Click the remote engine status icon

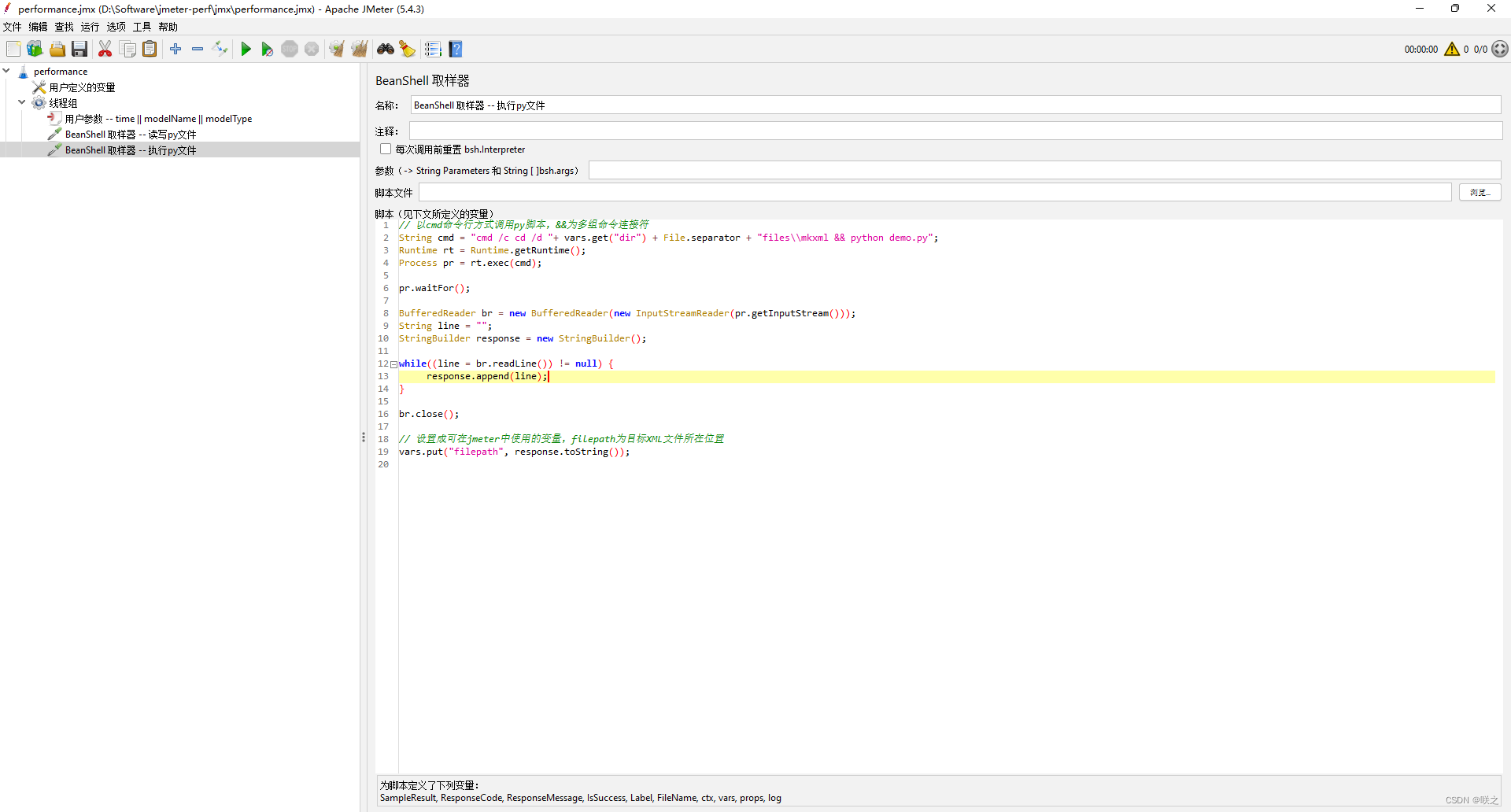pyautogui.click(x=1500, y=49)
